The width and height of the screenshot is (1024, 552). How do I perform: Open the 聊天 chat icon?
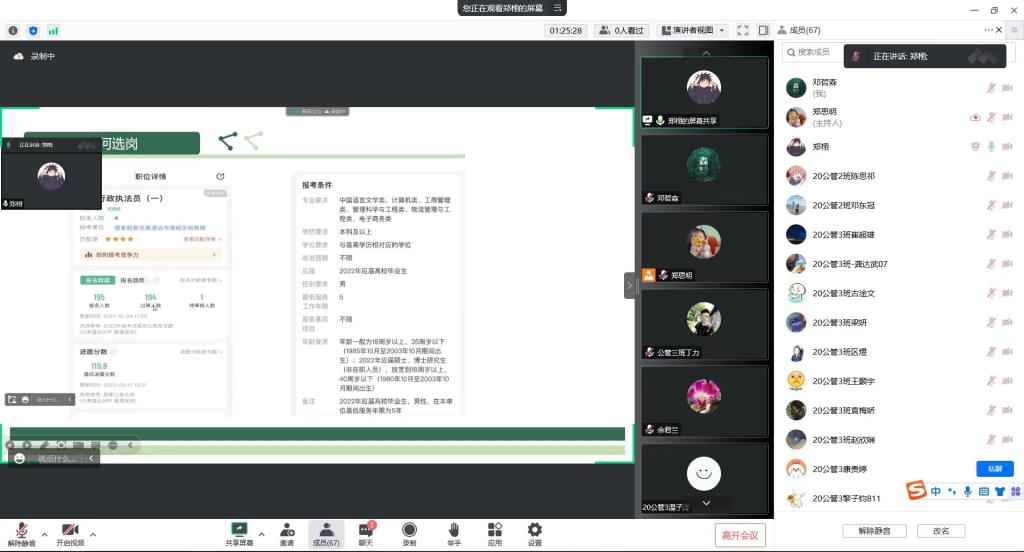click(366, 534)
